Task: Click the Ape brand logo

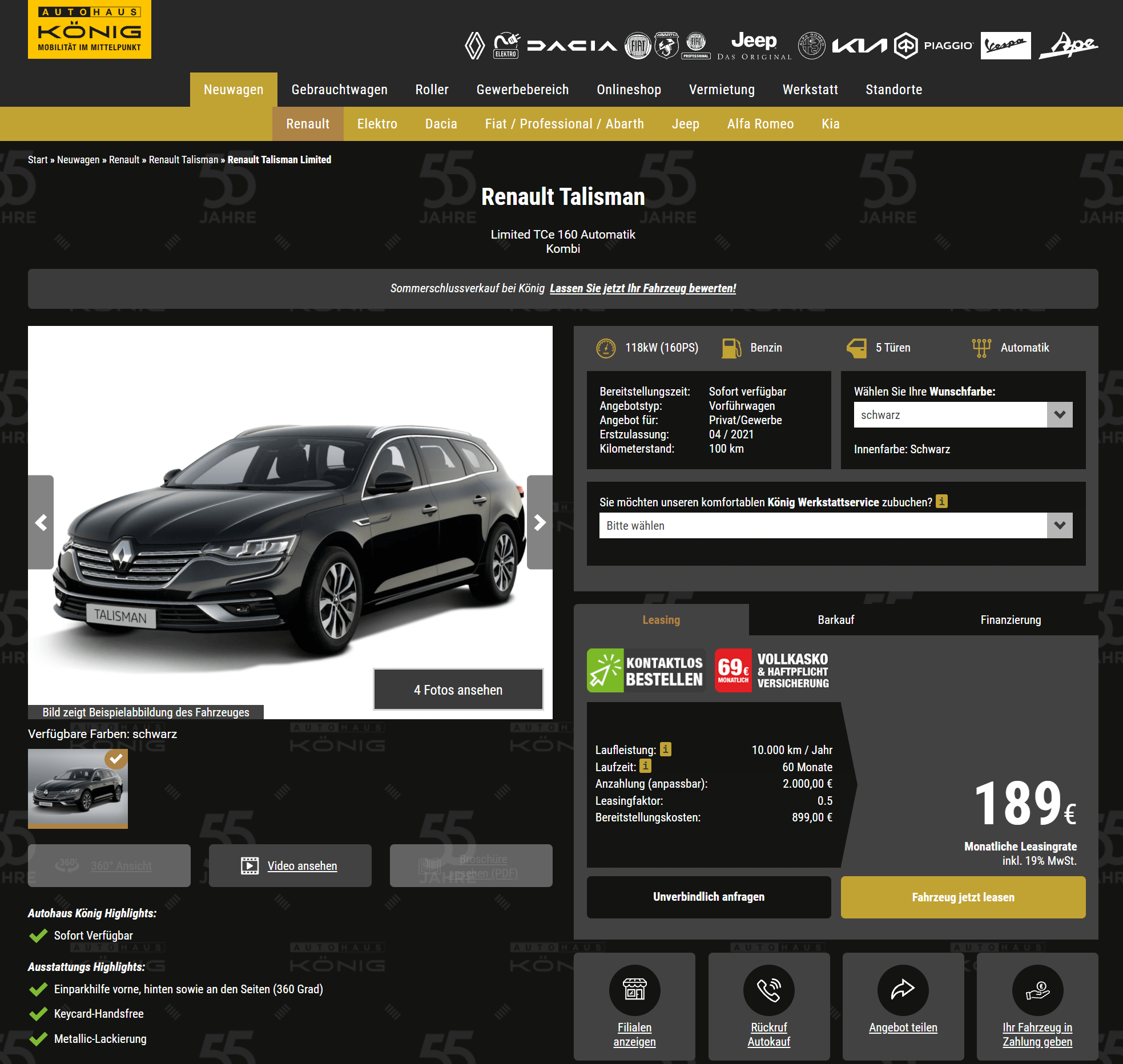Action: [x=1068, y=45]
